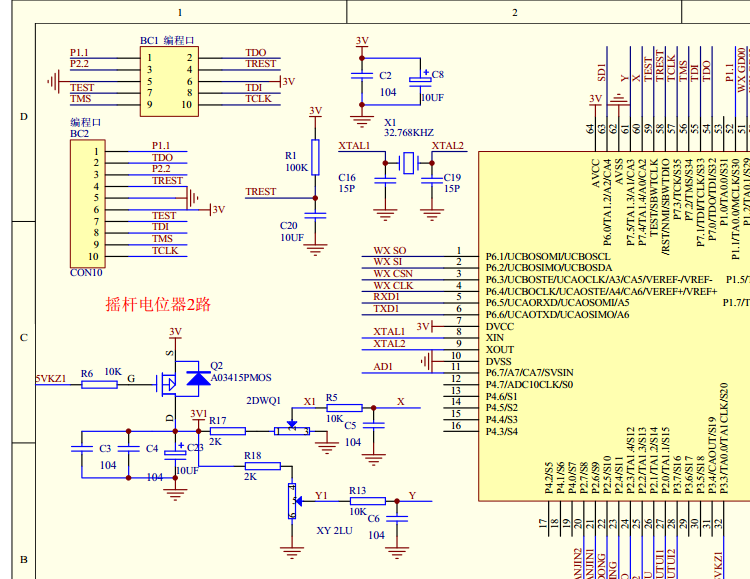Select the 'XOUT' pin name

(x=500, y=349)
